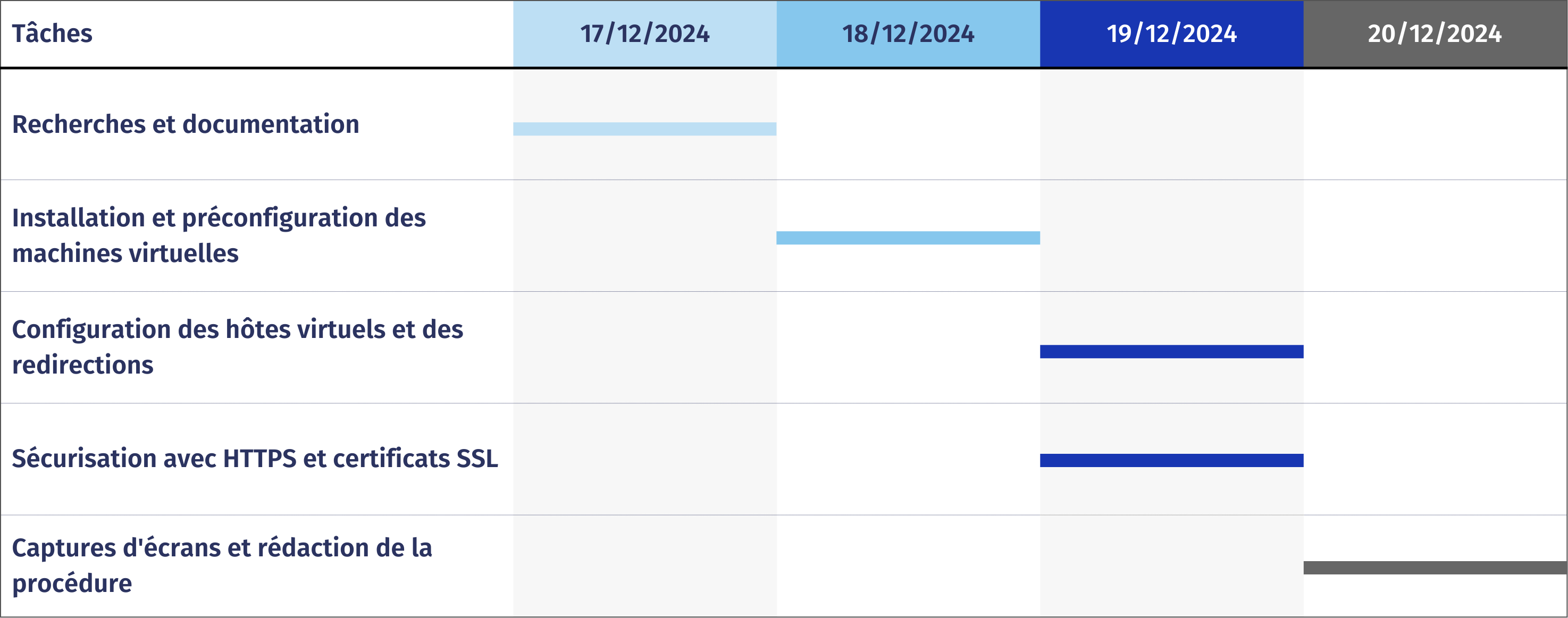Select the Recherches et documentation task label
The image size is (1568, 618).
tap(186, 124)
